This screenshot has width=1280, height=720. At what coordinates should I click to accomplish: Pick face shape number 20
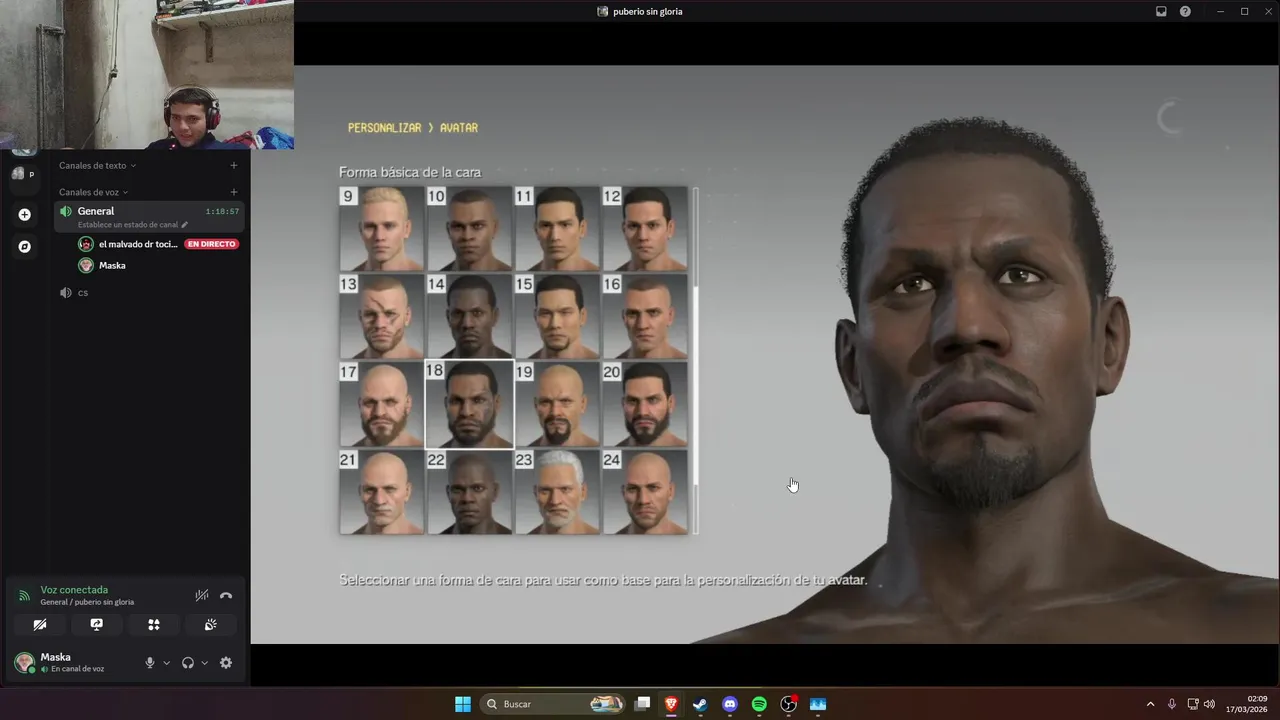(x=645, y=404)
